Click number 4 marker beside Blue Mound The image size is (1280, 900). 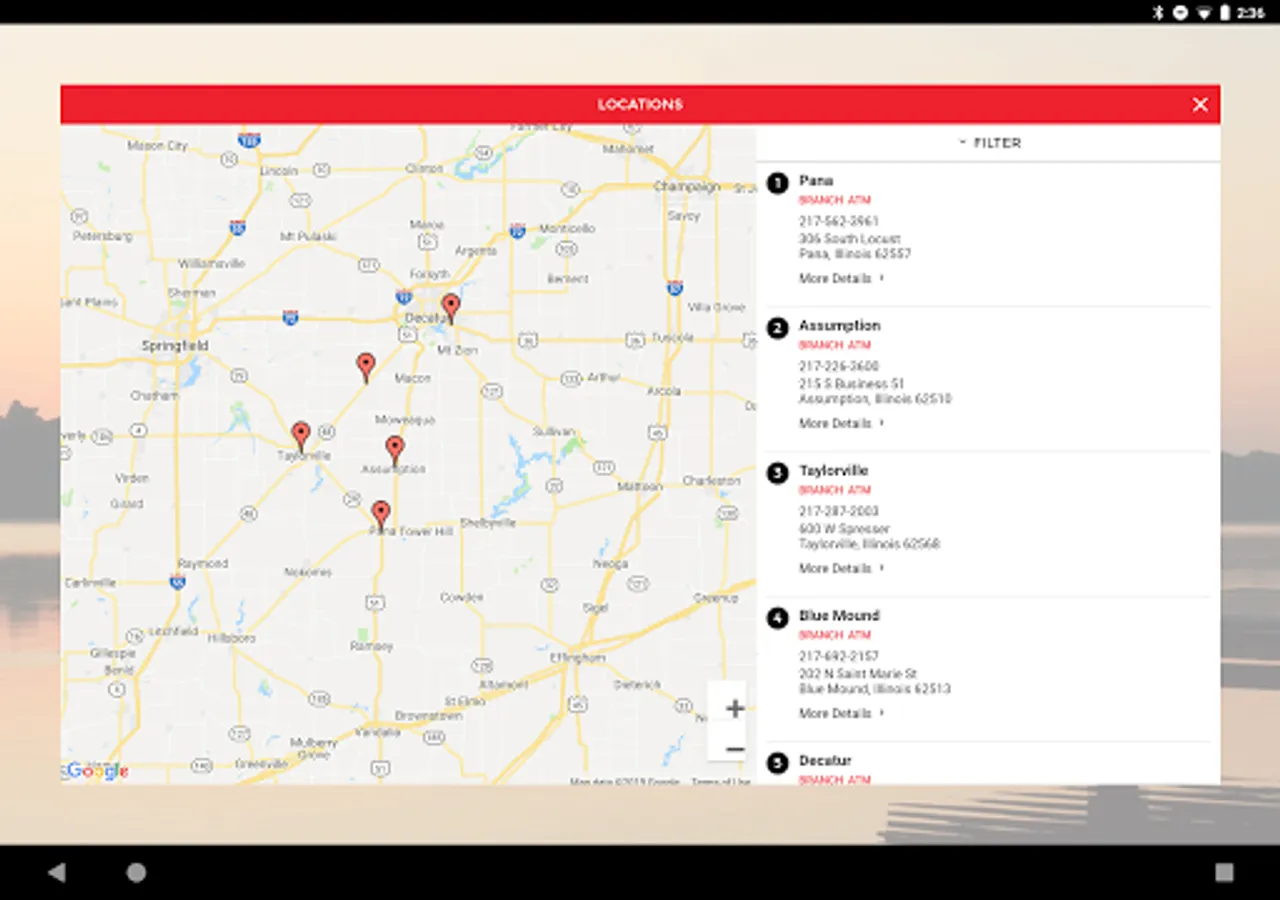click(777, 618)
